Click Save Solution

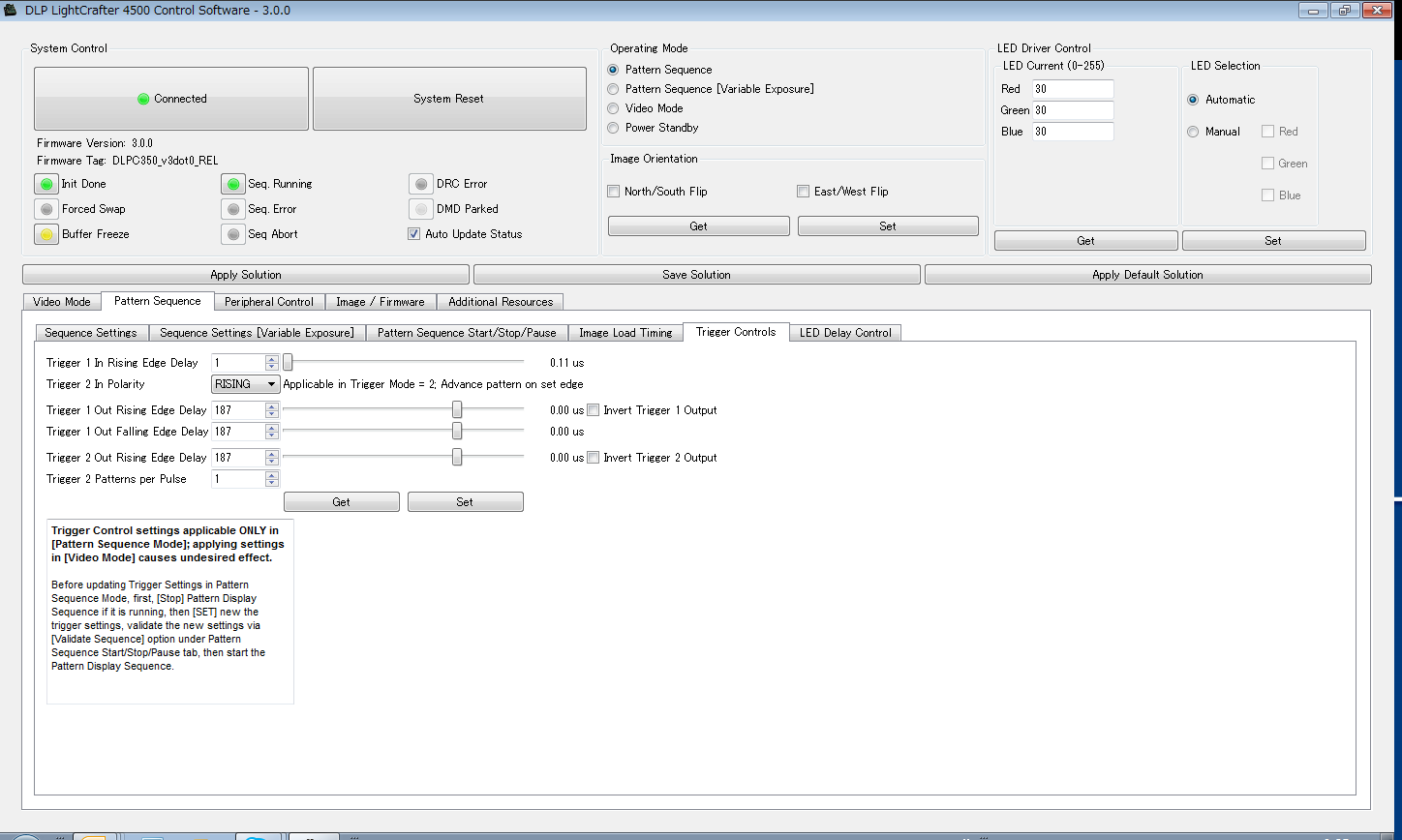point(696,275)
